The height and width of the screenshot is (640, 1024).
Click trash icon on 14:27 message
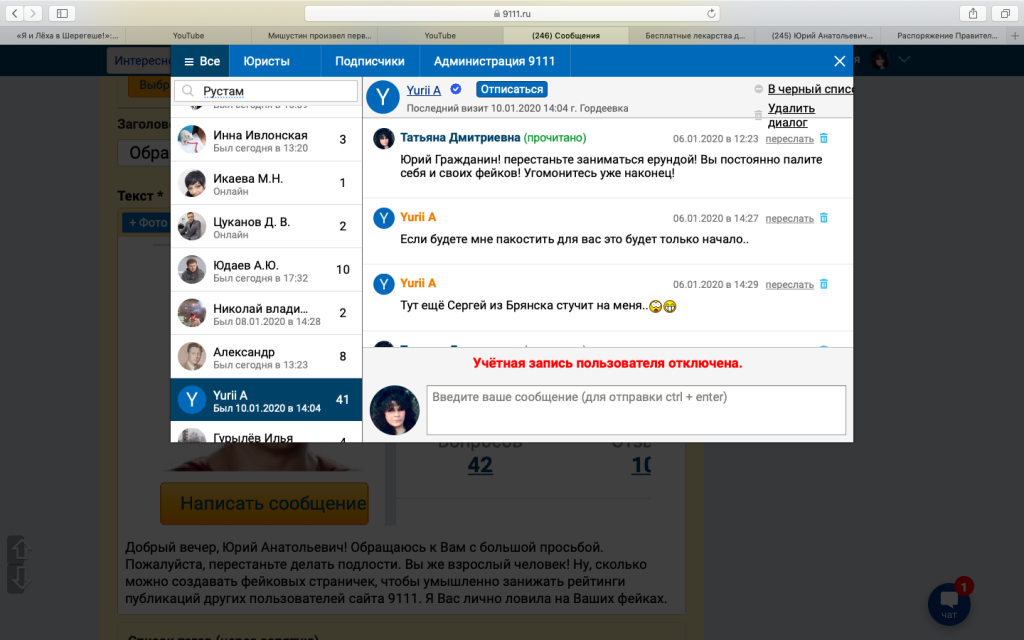[824, 218]
